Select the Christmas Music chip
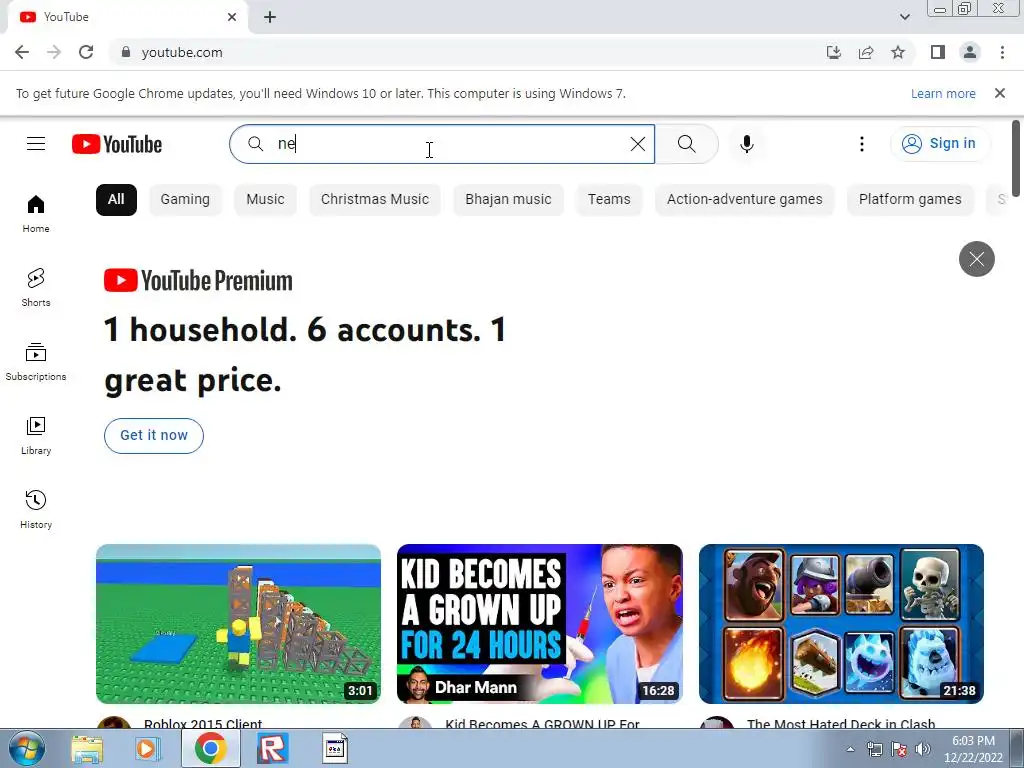The height and width of the screenshot is (768, 1024). (x=375, y=200)
